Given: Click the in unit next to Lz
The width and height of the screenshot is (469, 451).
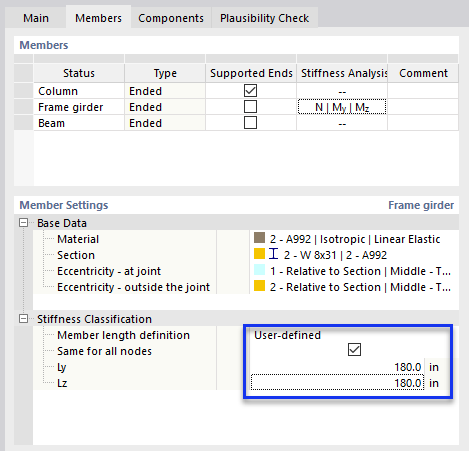Looking at the screenshot, I should coord(434,383).
